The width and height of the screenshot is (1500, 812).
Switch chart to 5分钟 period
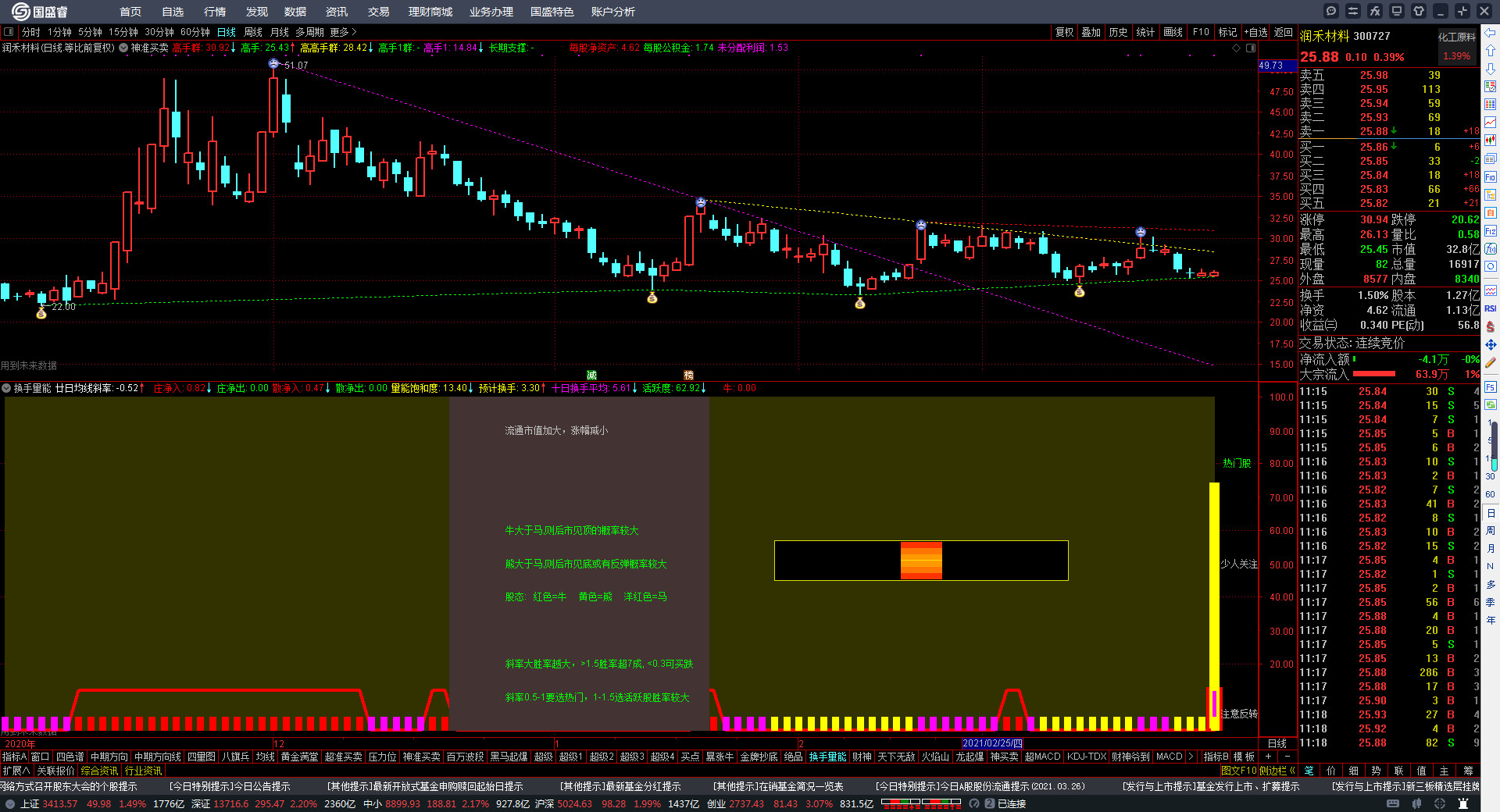click(90, 32)
